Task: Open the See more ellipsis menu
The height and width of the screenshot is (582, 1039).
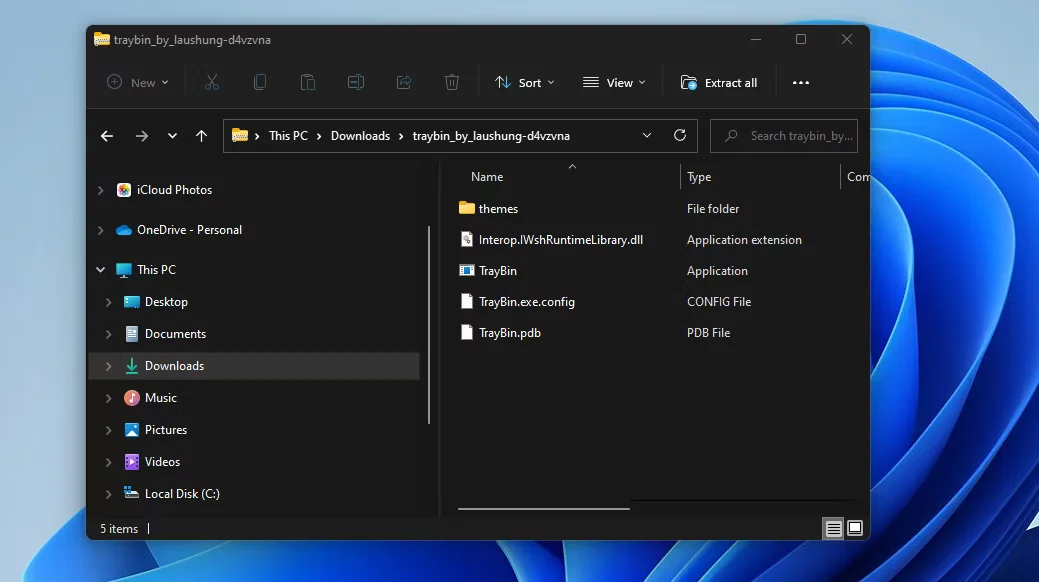Action: 800,82
